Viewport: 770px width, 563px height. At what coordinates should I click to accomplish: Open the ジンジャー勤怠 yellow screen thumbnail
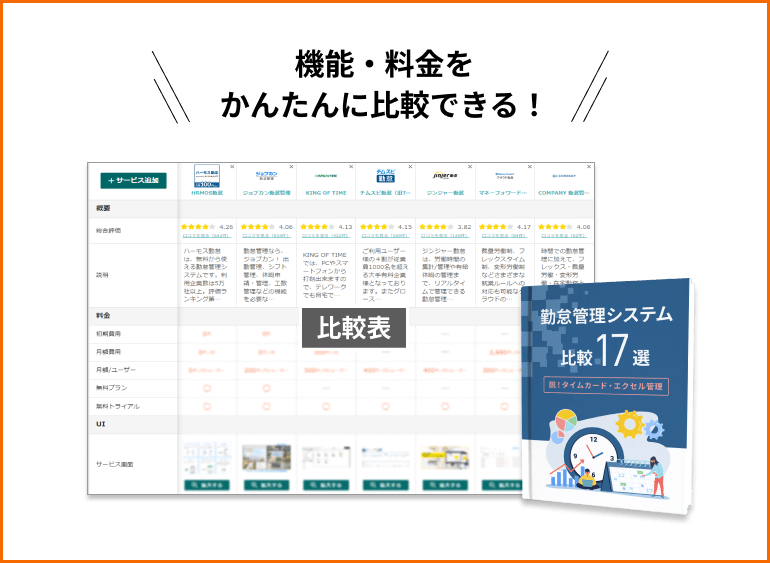pos(445,458)
